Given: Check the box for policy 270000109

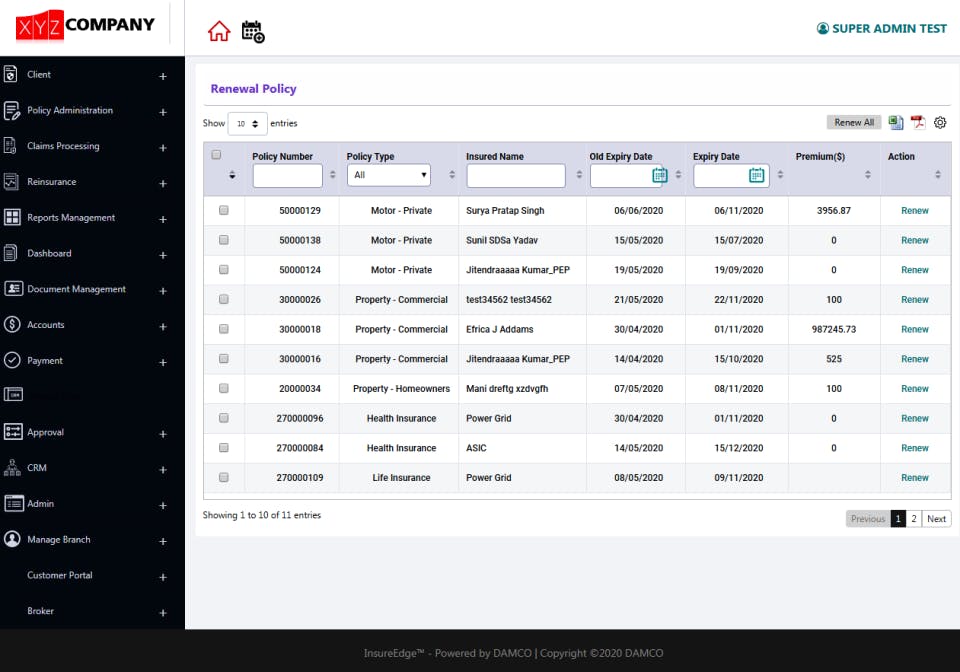Looking at the screenshot, I should 223,477.
